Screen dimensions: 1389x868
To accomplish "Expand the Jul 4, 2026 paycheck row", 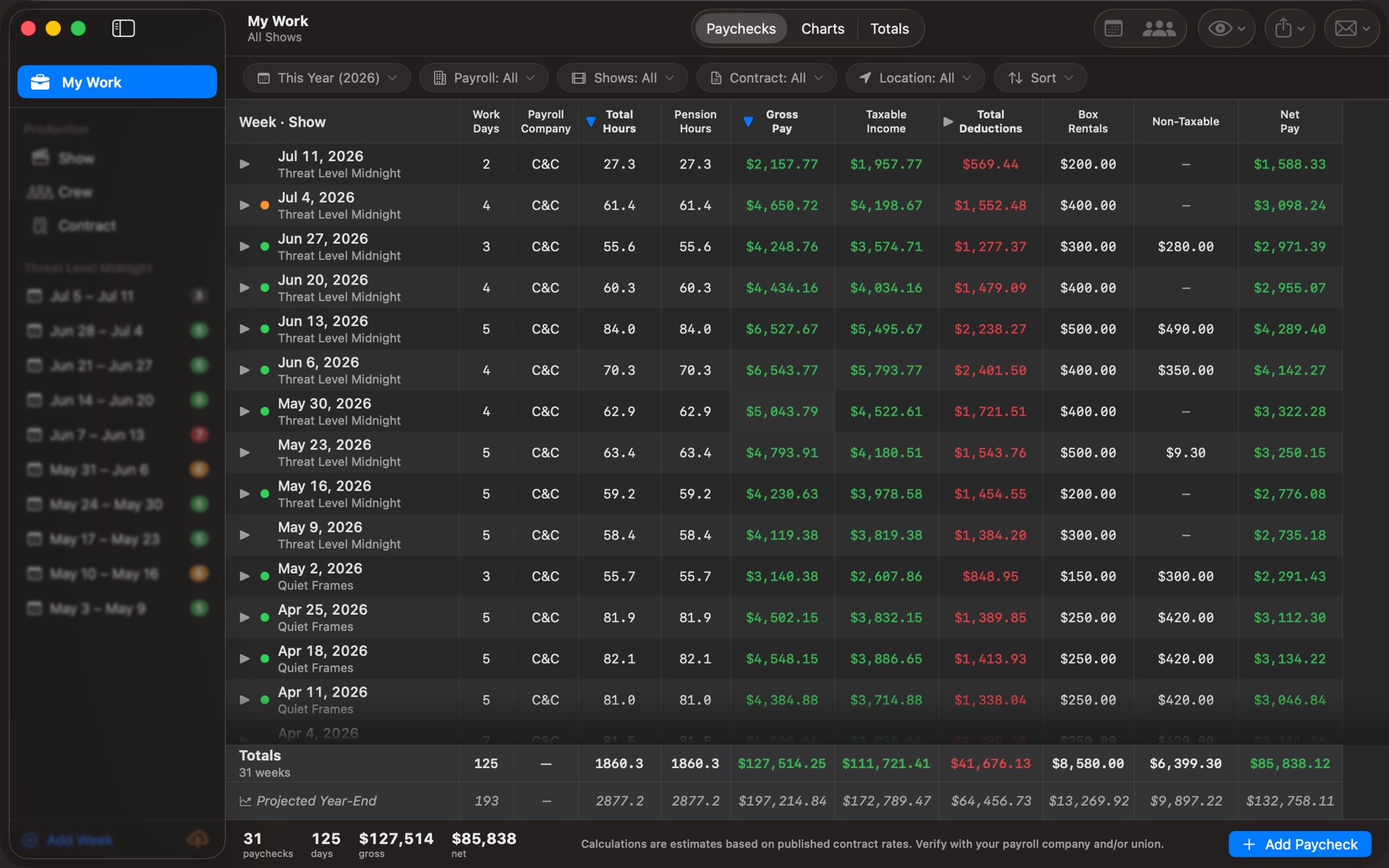I will point(245,205).
